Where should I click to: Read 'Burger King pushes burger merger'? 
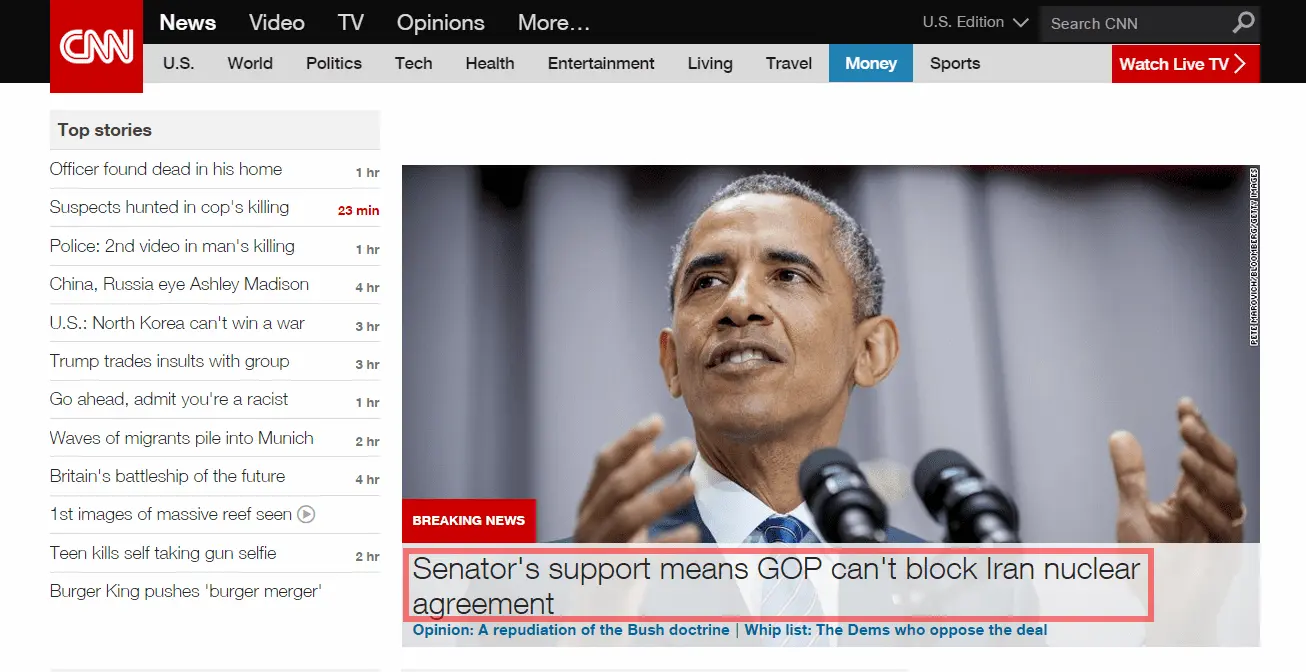pos(186,591)
